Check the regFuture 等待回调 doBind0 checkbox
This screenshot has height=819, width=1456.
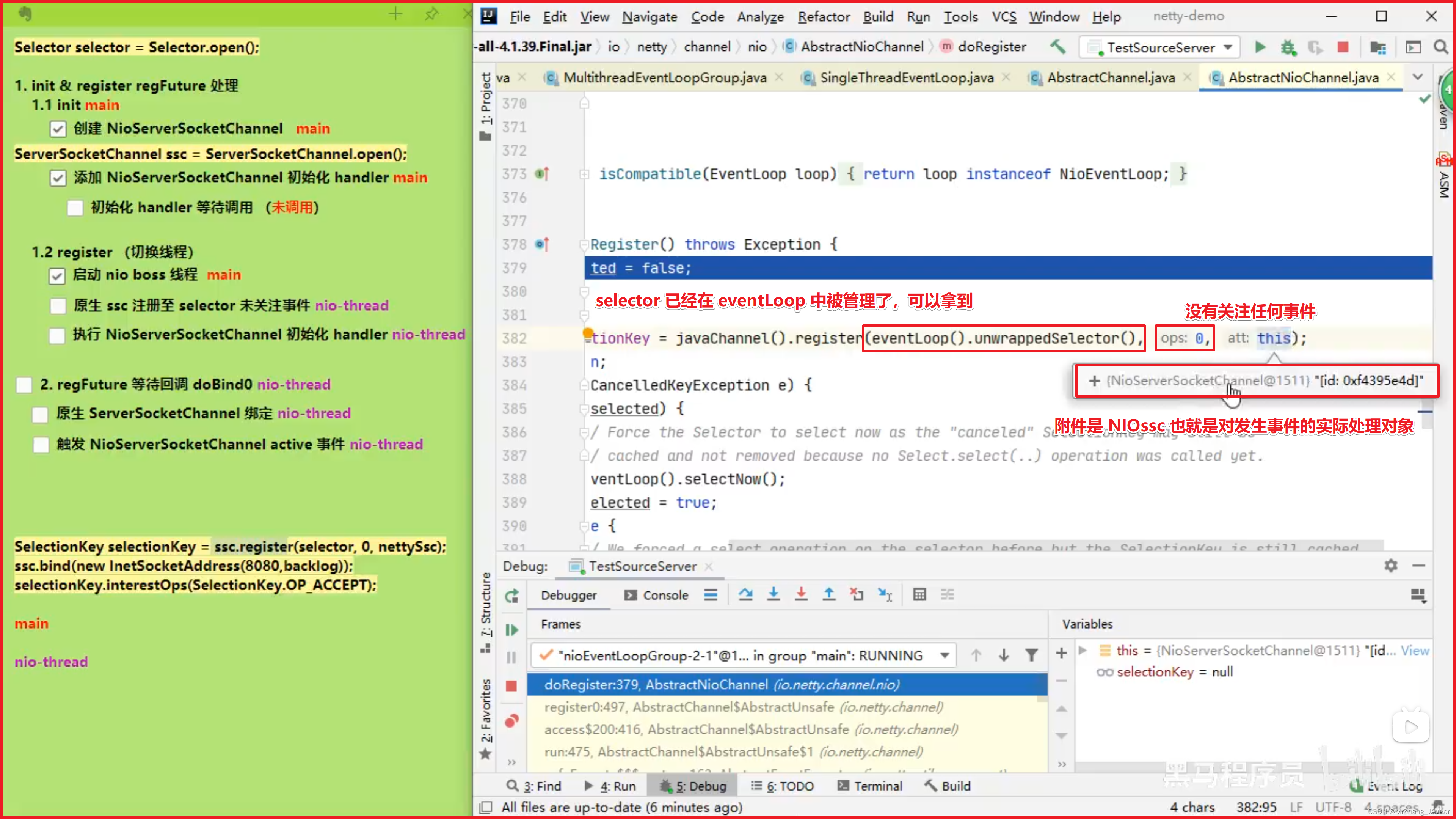(x=24, y=385)
